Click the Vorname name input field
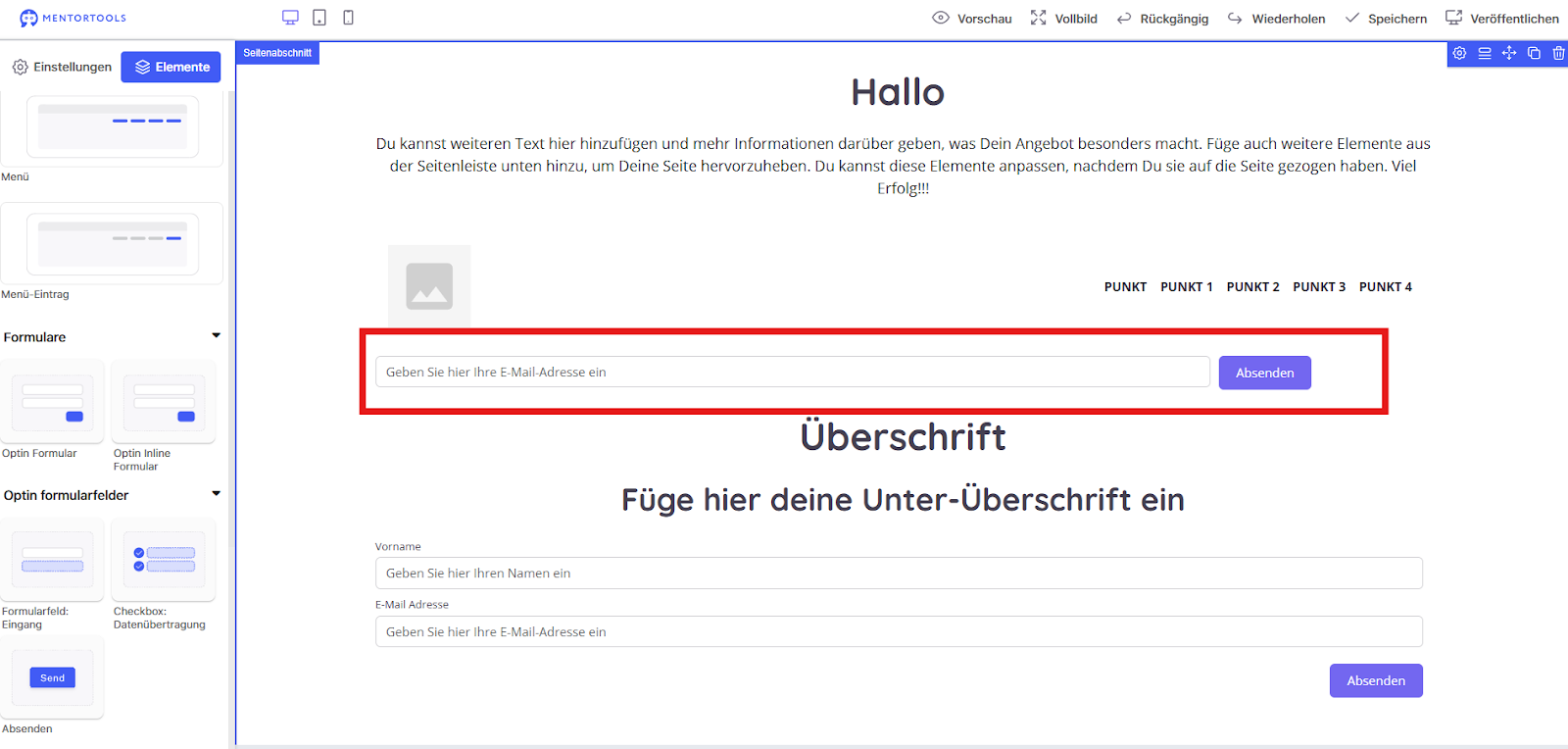The width and height of the screenshot is (1568, 749). 899,574
